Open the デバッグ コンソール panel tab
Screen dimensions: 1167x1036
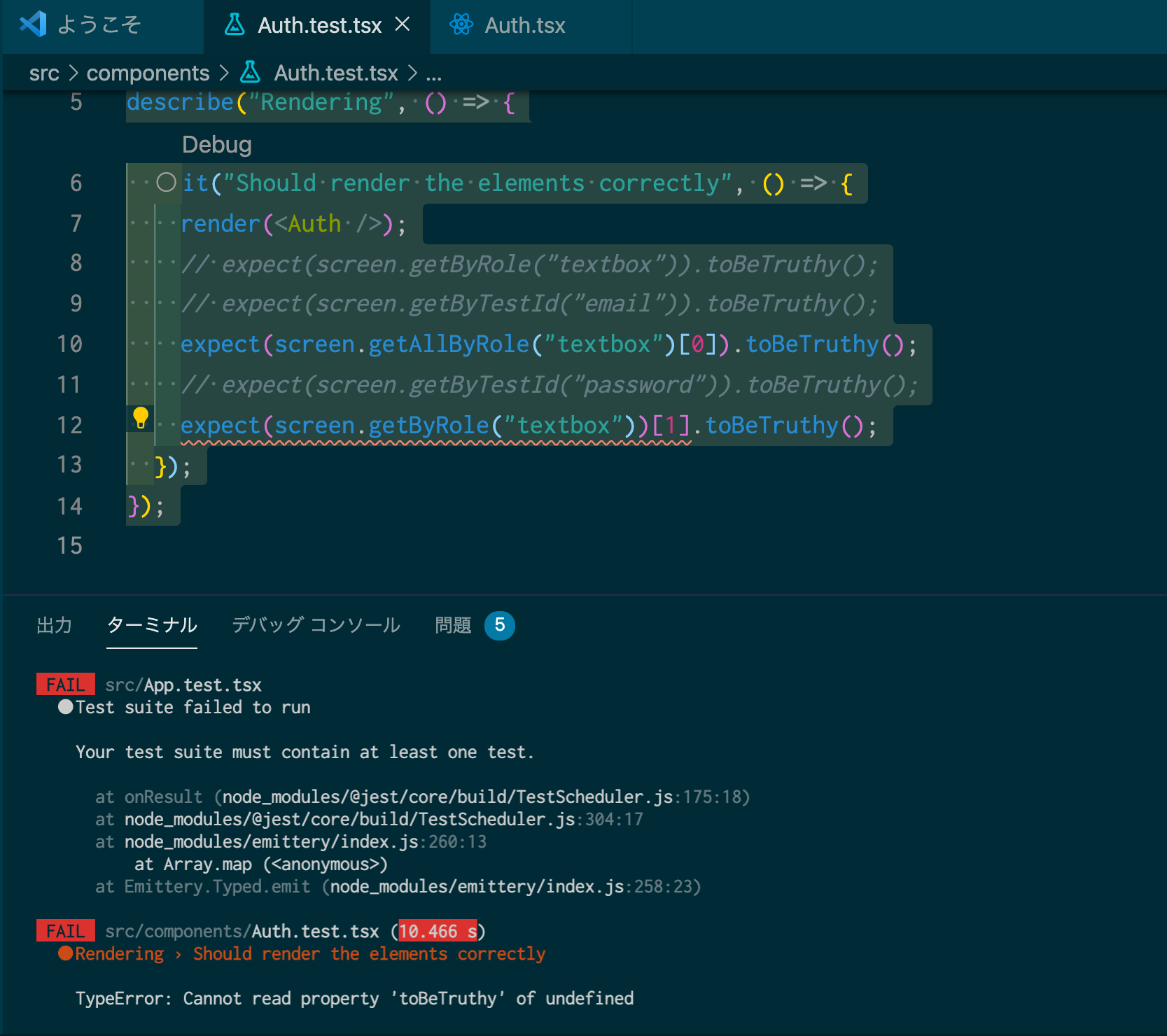[x=316, y=624]
